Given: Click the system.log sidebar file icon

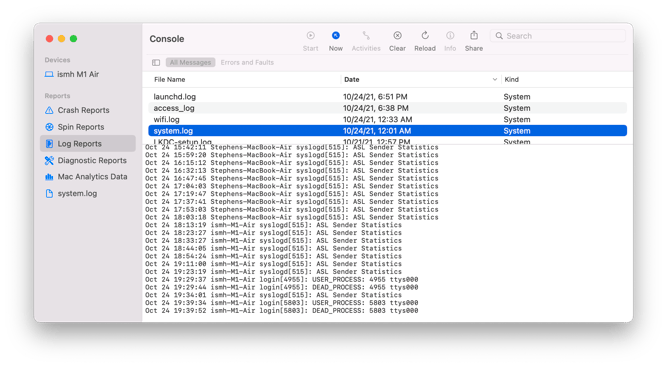Looking at the screenshot, I should tap(49, 193).
